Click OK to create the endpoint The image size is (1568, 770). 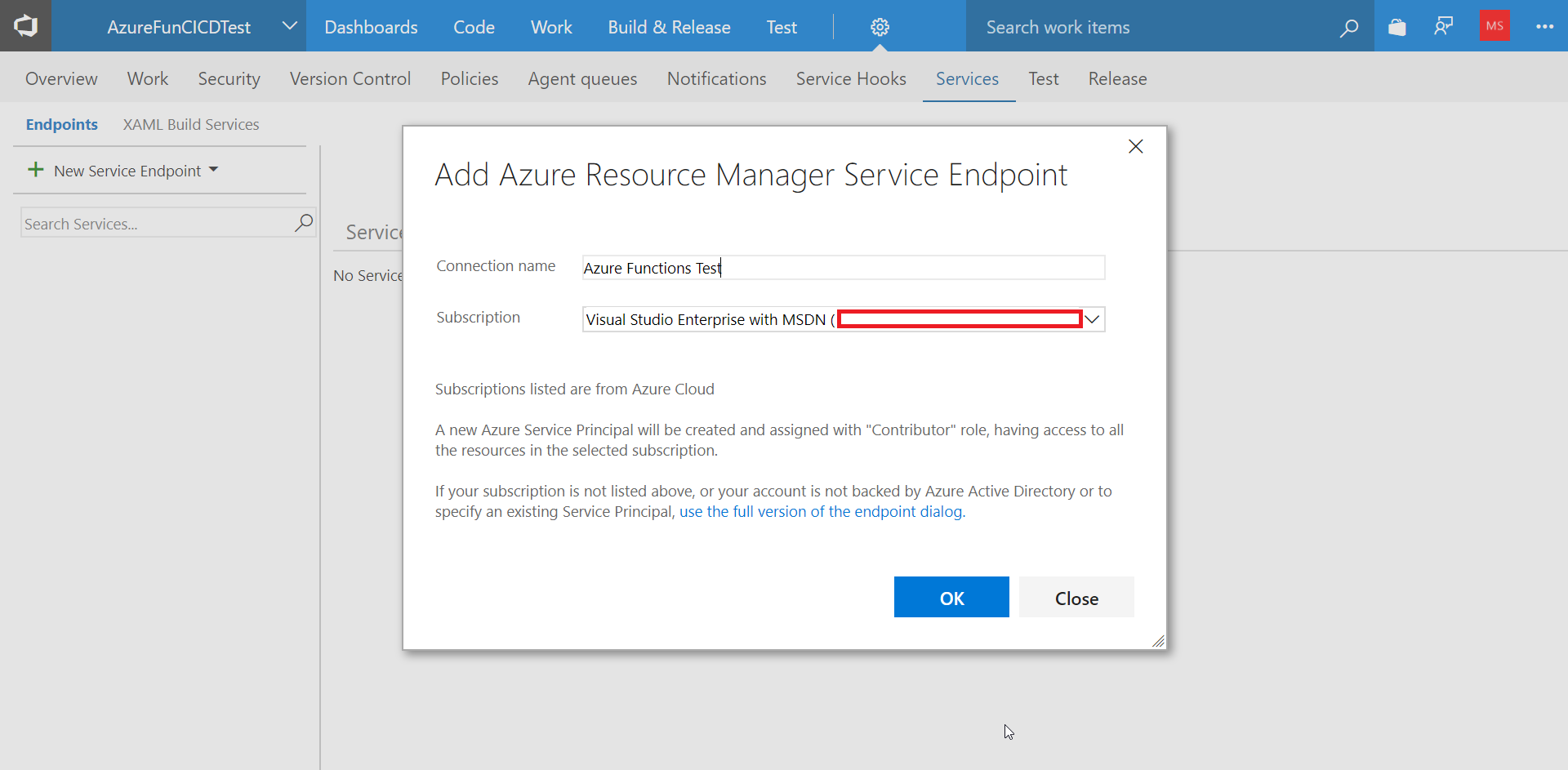pos(951,597)
